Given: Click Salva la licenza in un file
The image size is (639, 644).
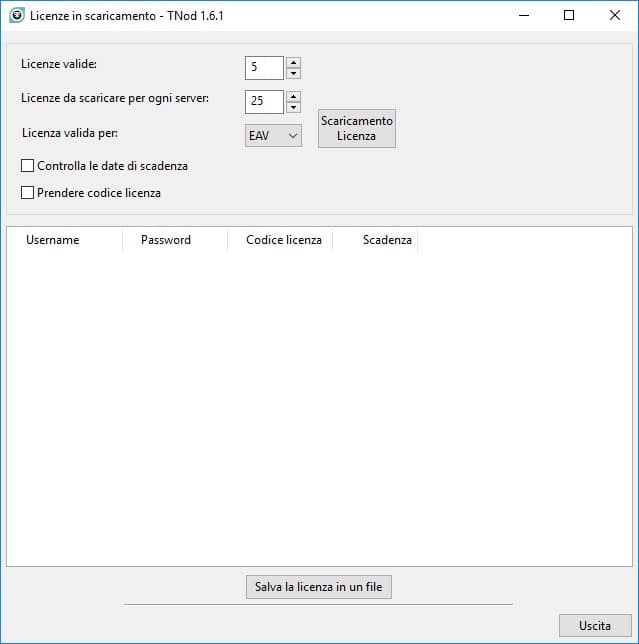Looking at the screenshot, I should 319,587.
